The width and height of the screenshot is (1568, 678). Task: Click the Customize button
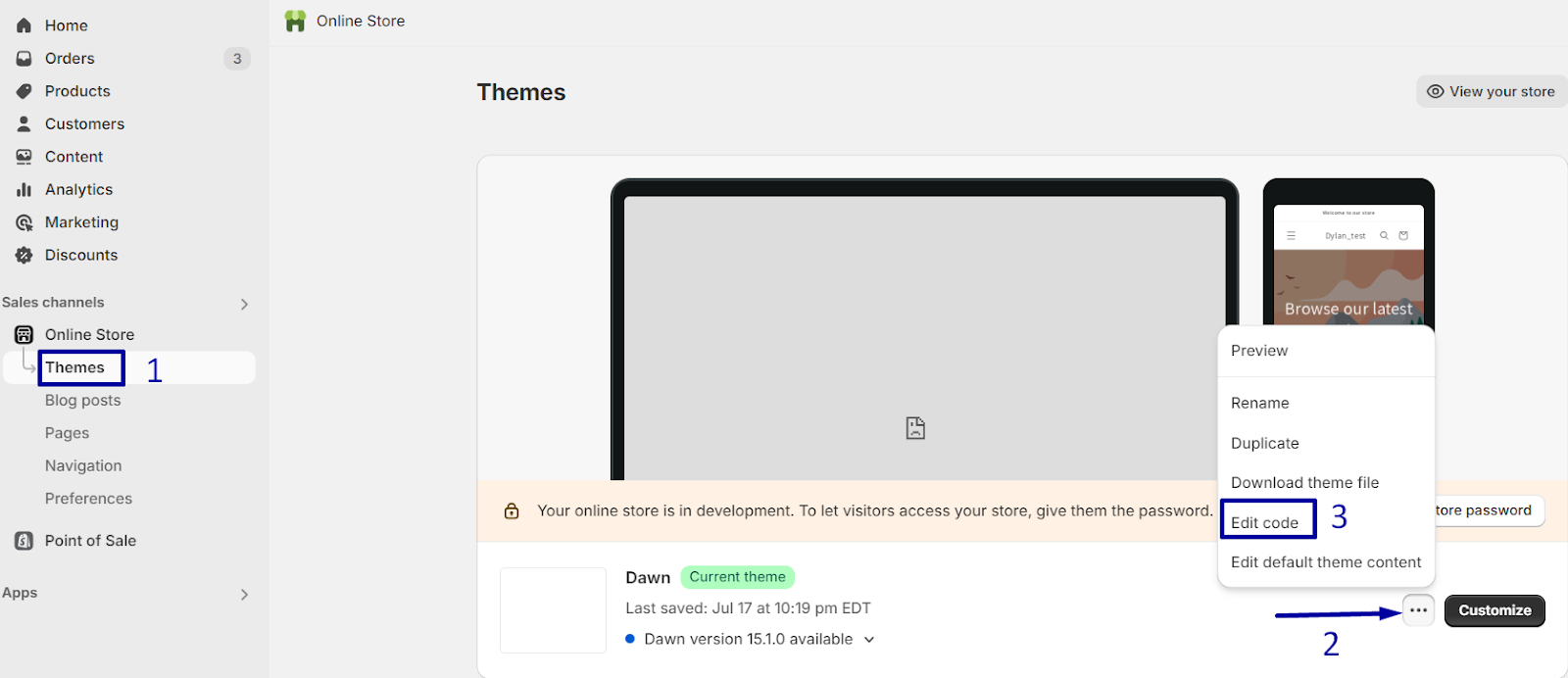pyautogui.click(x=1494, y=610)
